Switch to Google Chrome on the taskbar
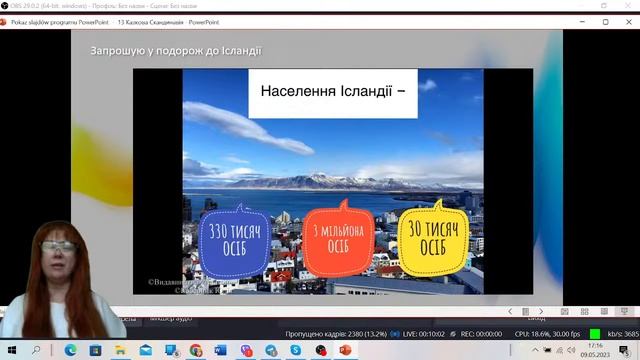 tap(196, 350)
